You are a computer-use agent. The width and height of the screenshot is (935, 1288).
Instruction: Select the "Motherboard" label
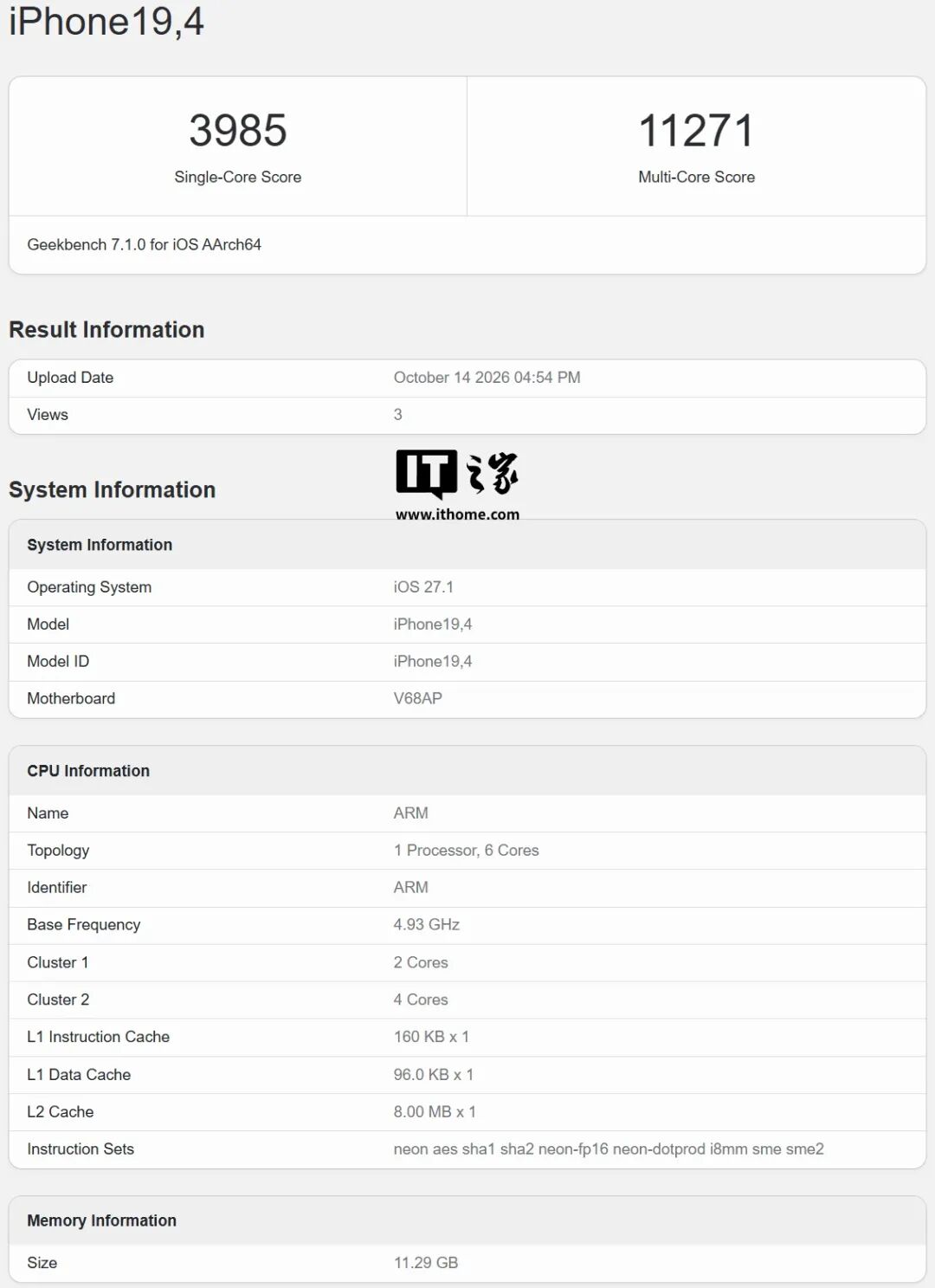pyautogui.click(x=71, y=699)
